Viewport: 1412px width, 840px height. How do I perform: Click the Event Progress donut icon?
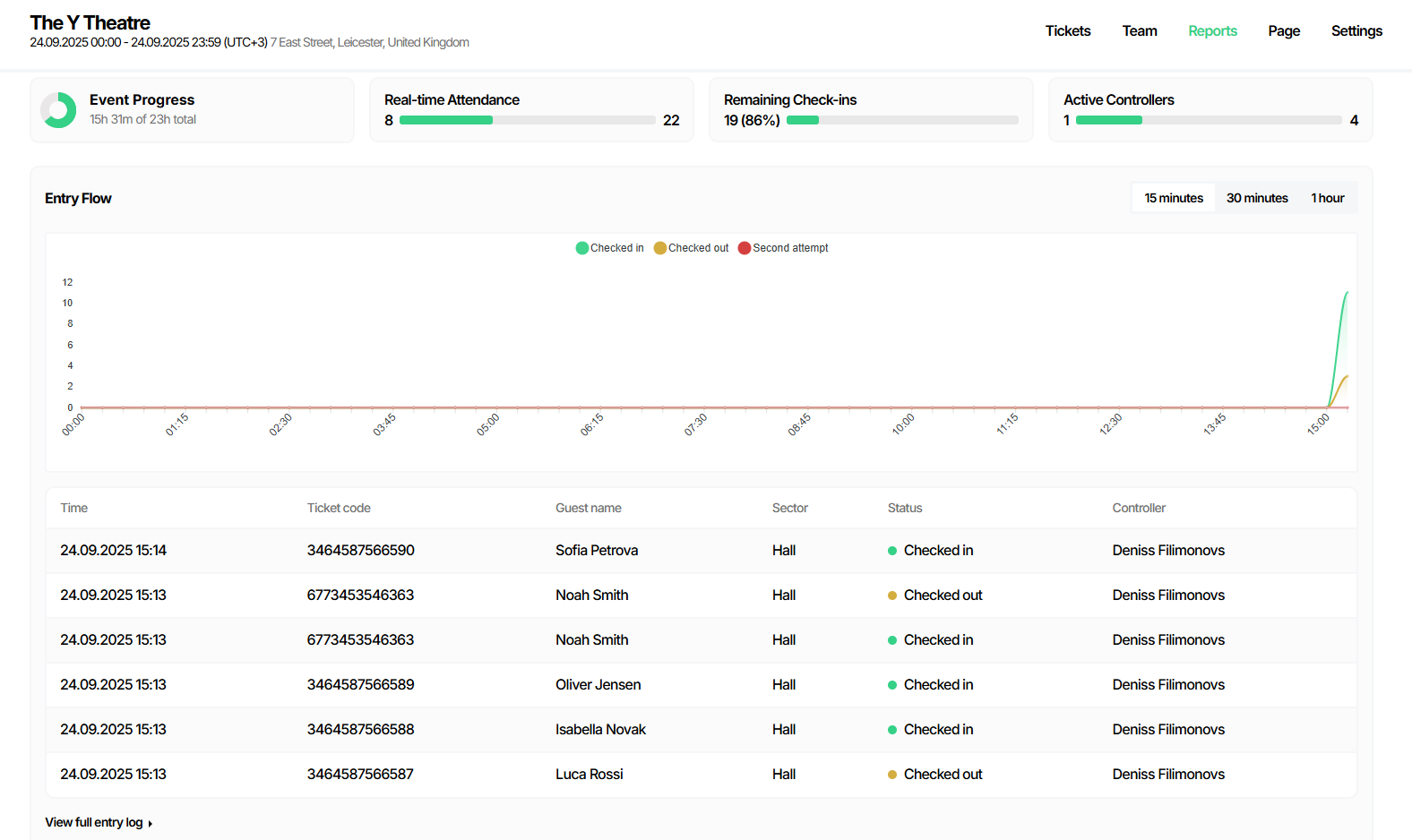(x=58, y=110)
